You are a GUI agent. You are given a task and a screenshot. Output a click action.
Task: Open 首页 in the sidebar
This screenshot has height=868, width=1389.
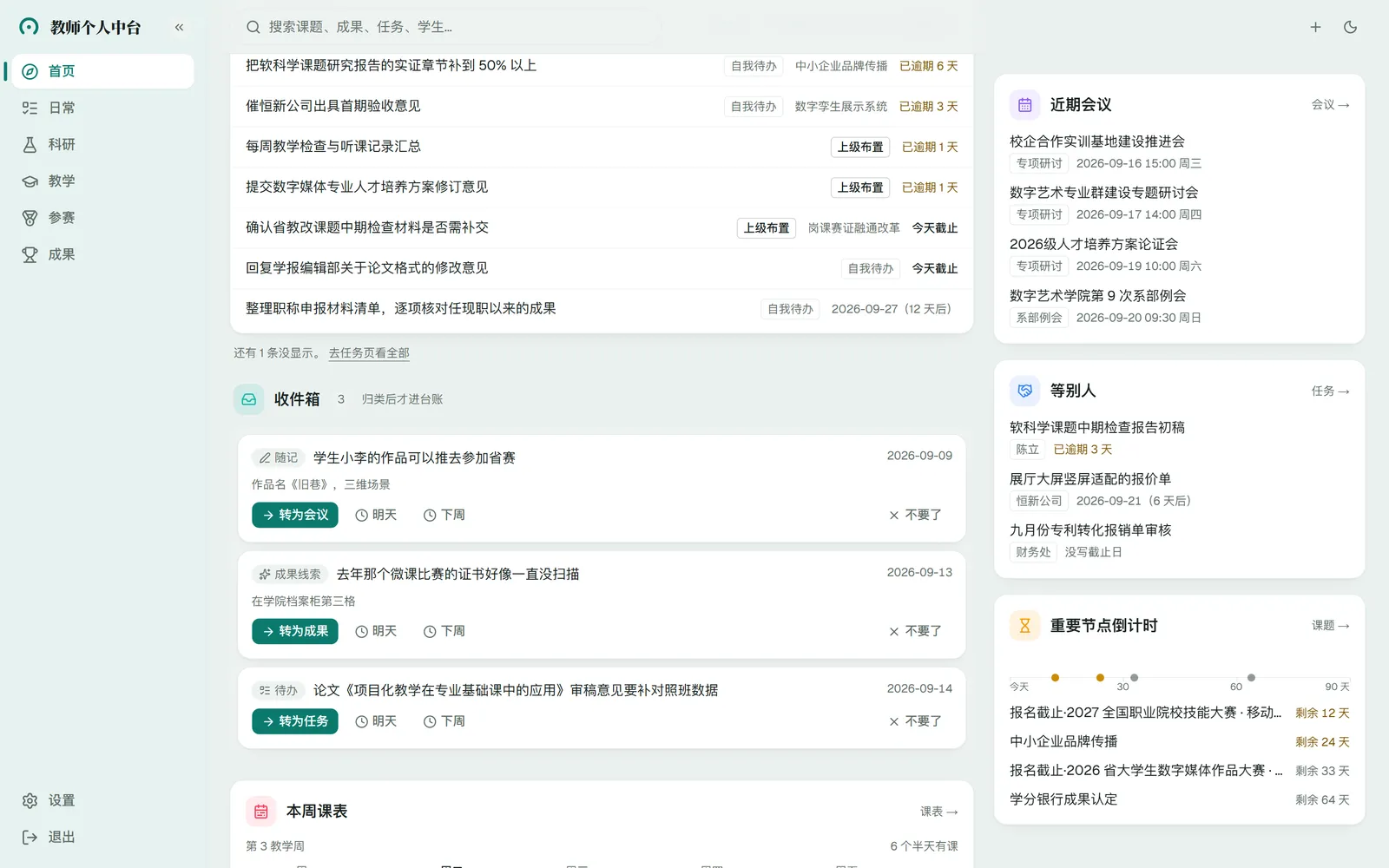[x=102, y=71]
